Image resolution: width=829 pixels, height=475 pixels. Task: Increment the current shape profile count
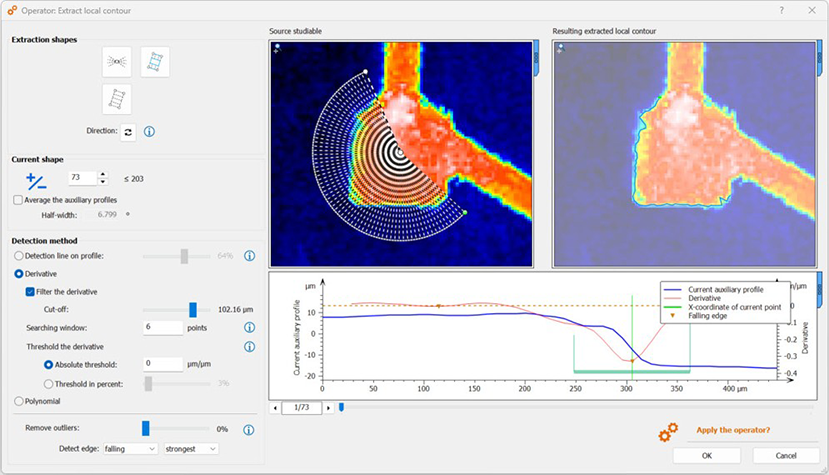[102, 174]
